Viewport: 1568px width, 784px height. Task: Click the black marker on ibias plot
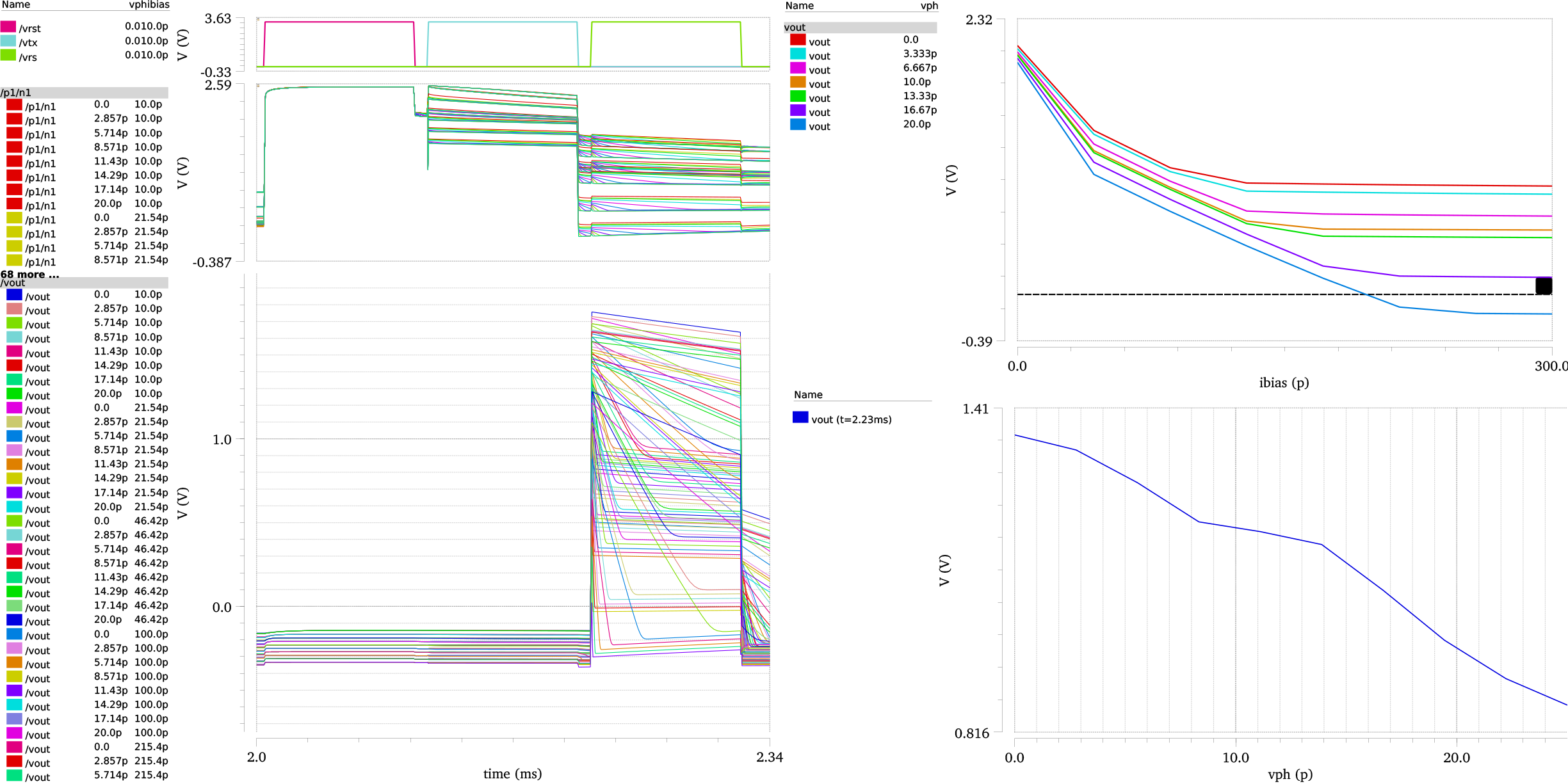point(1544,286)
